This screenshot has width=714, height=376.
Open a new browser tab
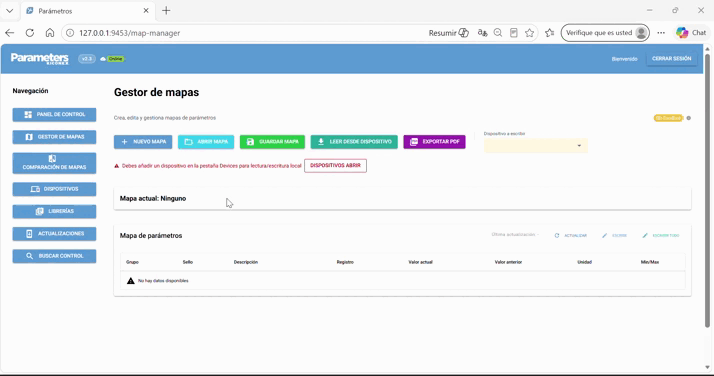point(166,10)
